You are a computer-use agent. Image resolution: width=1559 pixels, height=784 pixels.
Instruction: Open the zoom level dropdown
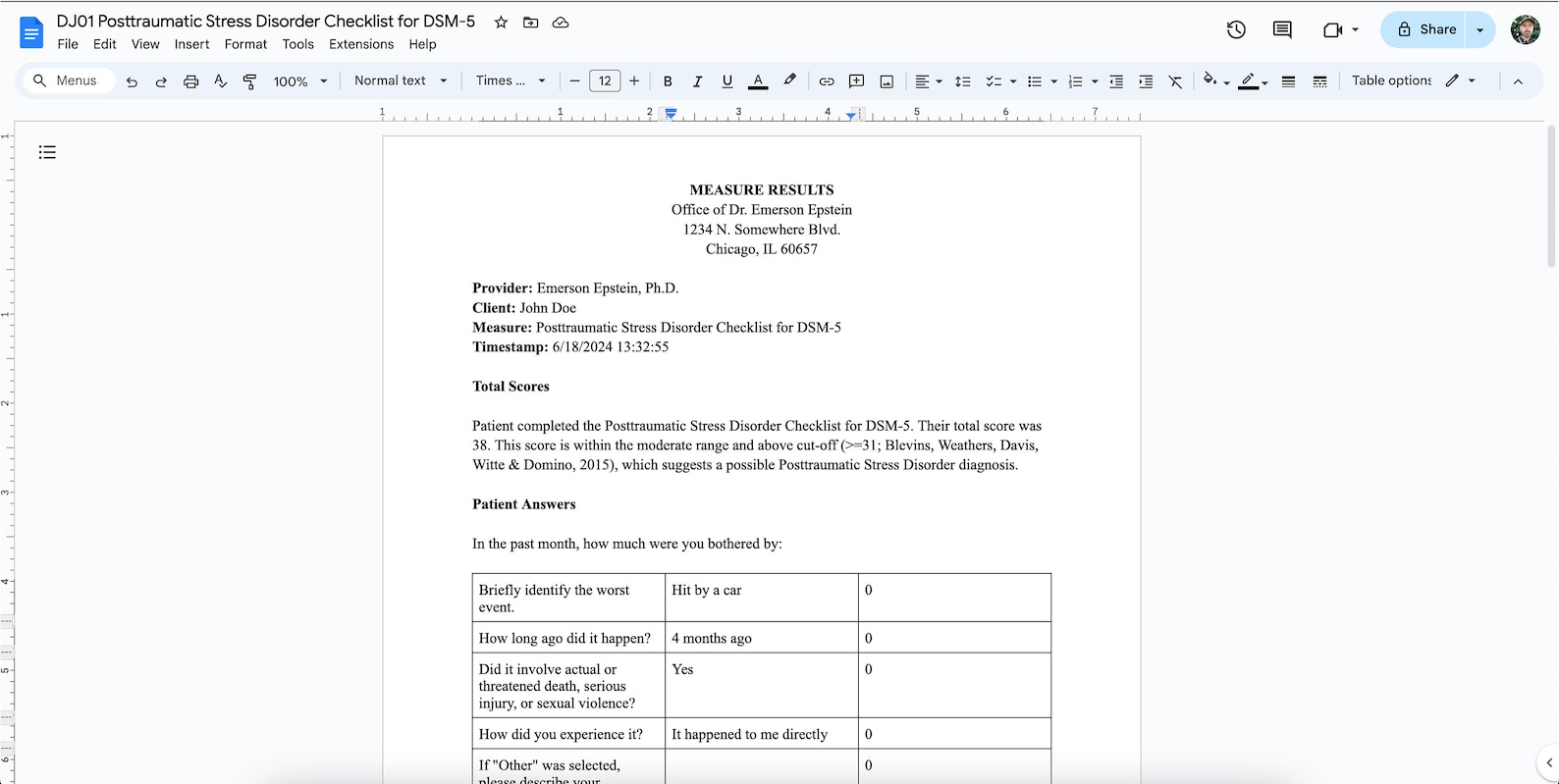(x=300, y=81)
